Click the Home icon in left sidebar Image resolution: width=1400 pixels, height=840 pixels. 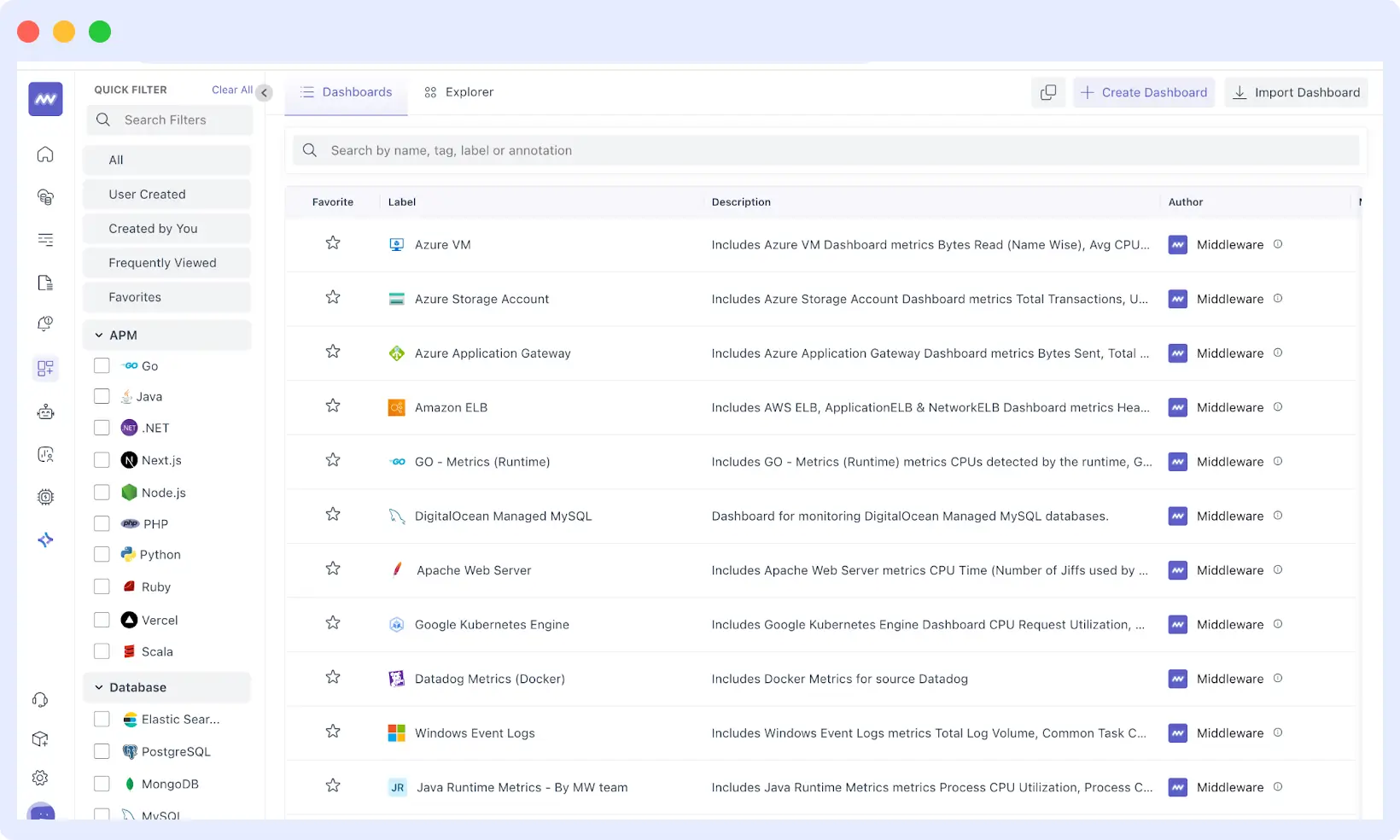[x=45, y=155]
